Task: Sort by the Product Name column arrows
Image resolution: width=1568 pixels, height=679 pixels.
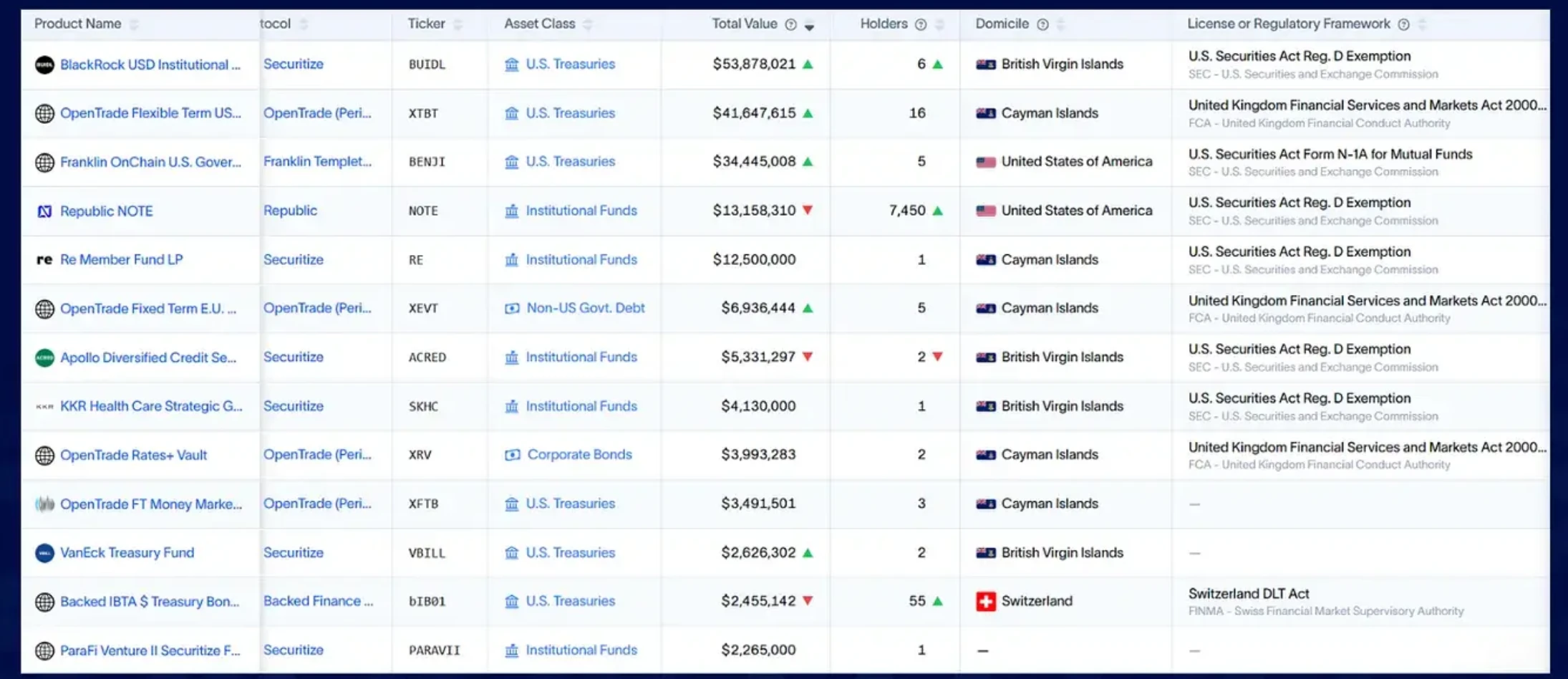Action: pyautogui.click(x=134, y=24)
